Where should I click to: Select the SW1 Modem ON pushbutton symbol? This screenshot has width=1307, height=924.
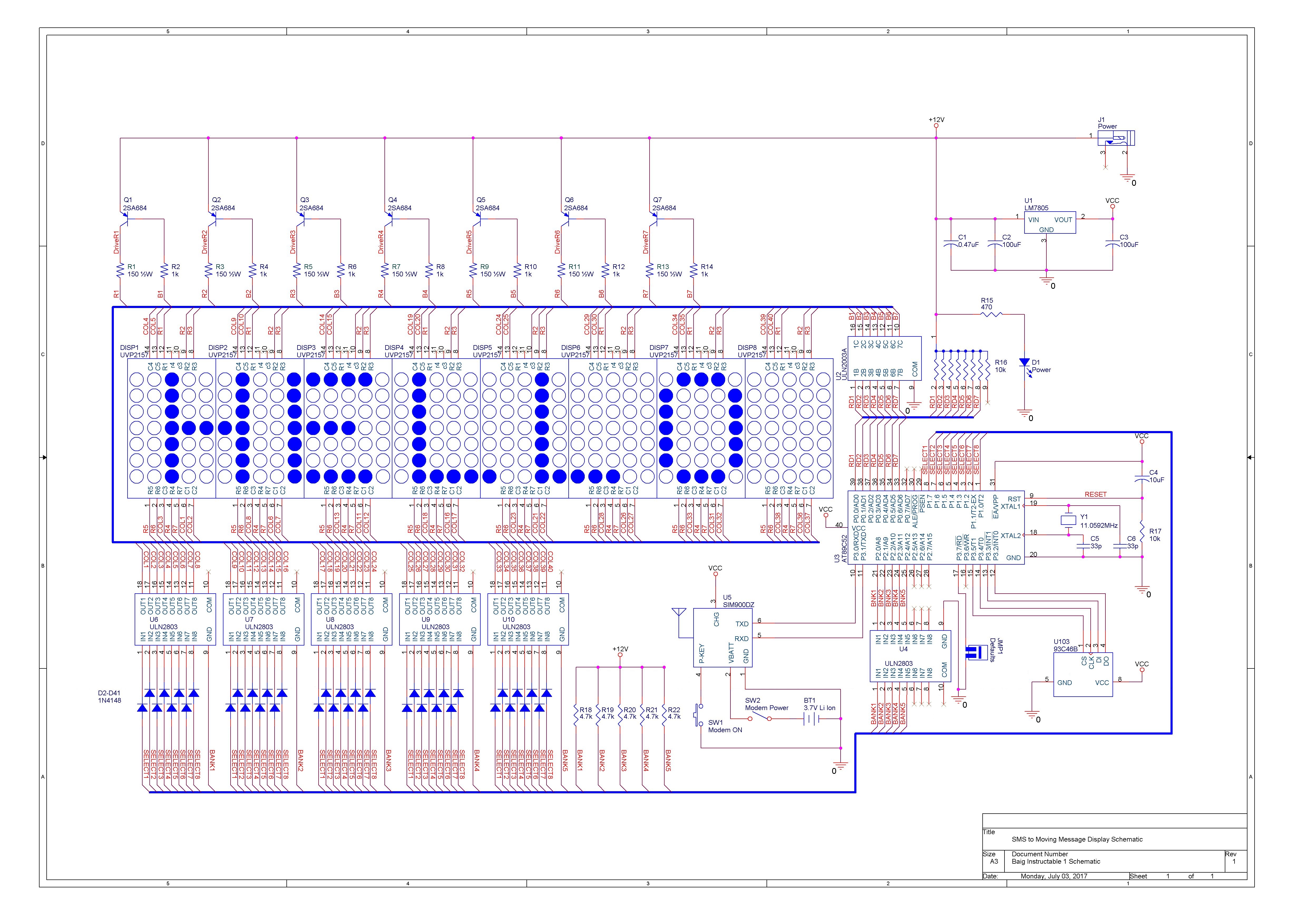click(699, 716)
